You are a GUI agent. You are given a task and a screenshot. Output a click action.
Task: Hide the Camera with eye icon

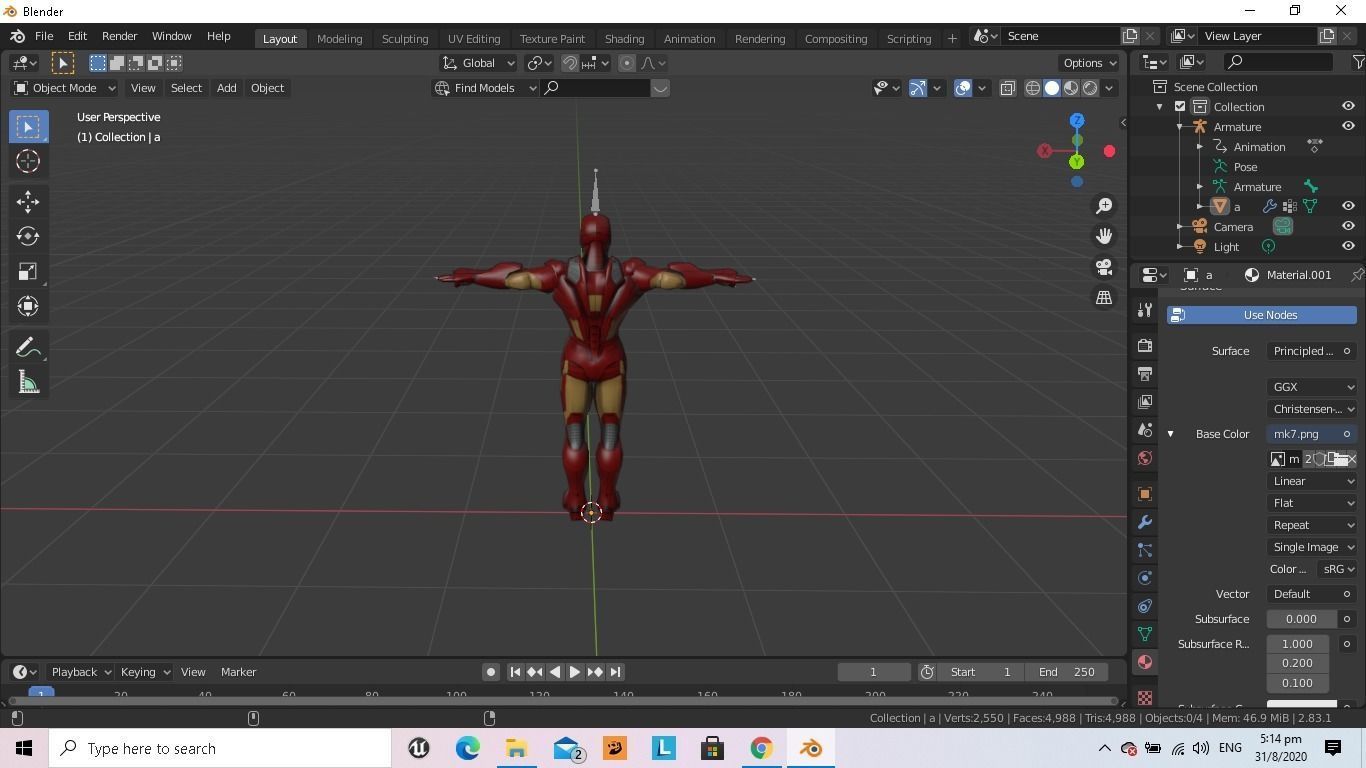coord(1348,227)
